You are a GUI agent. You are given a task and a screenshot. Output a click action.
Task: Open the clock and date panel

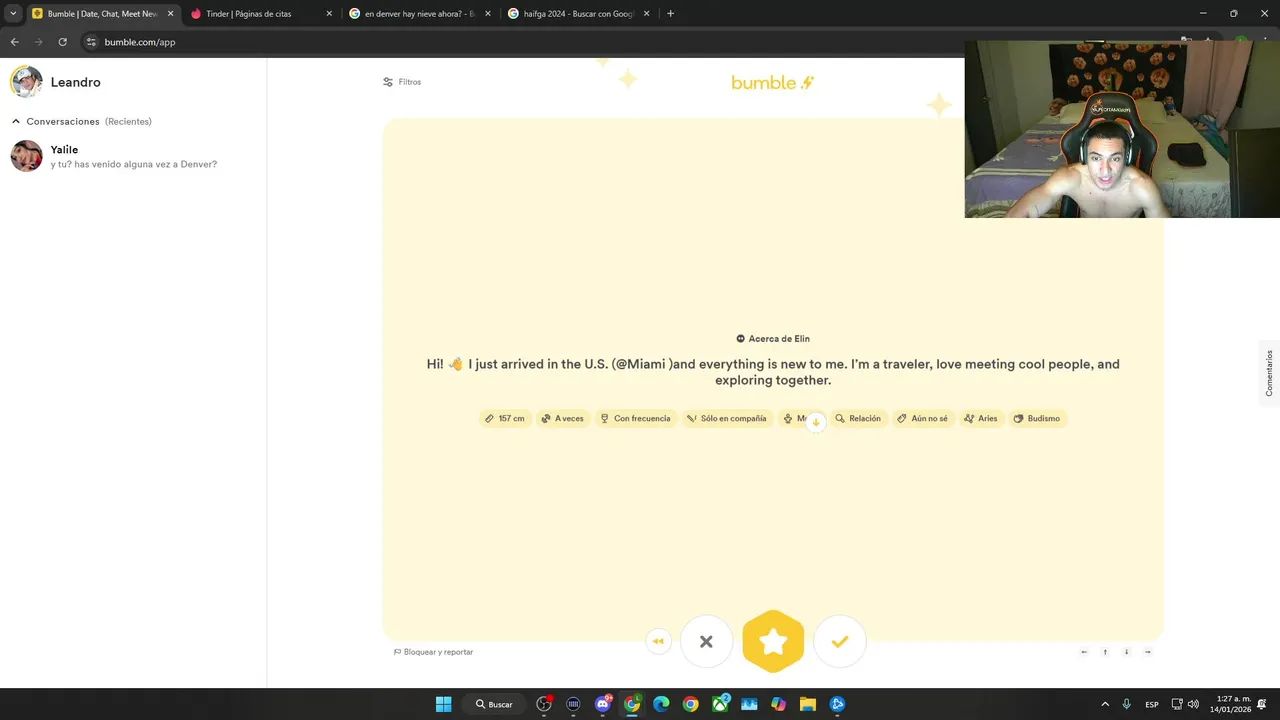click(1231, 704)
